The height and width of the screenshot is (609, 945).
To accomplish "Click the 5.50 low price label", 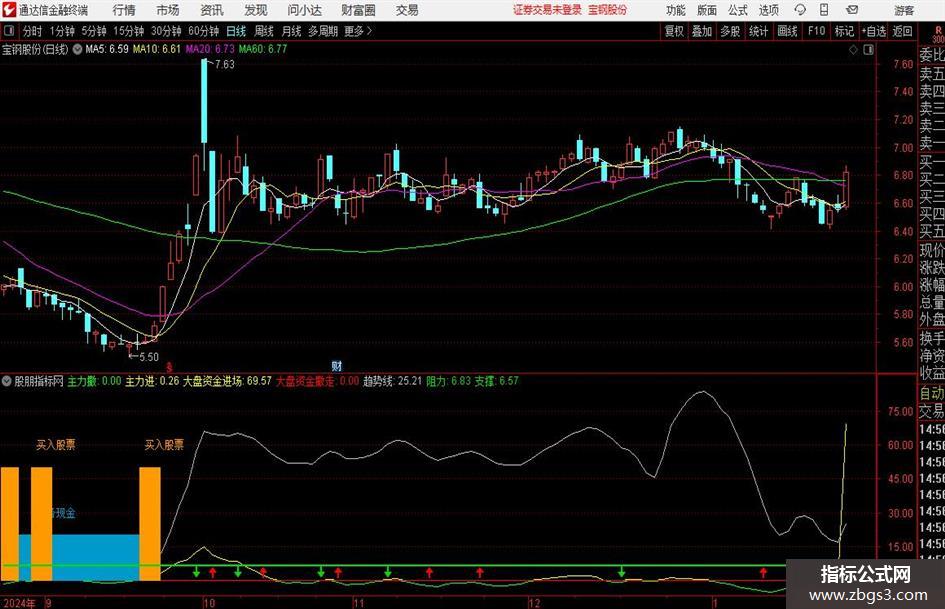I will coord(149,357).
